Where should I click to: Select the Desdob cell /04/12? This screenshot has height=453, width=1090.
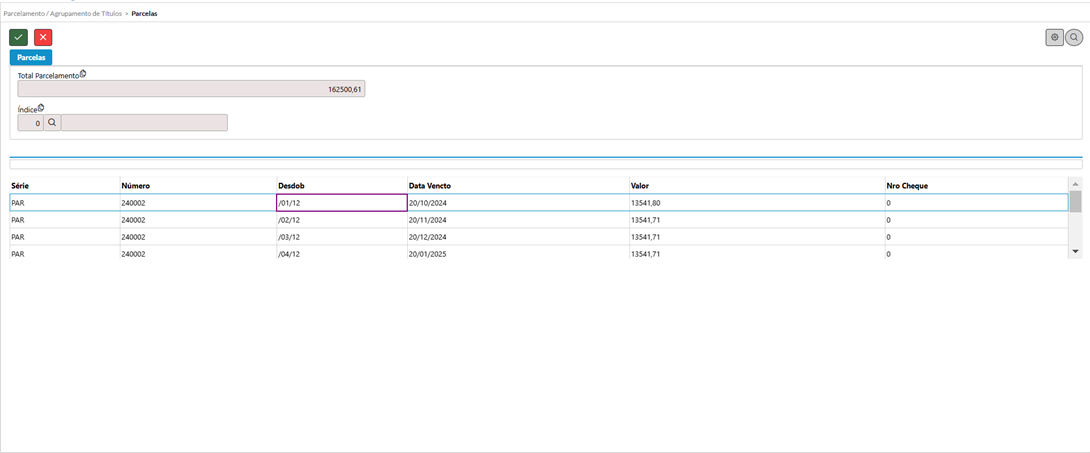[x=342, y=254]
